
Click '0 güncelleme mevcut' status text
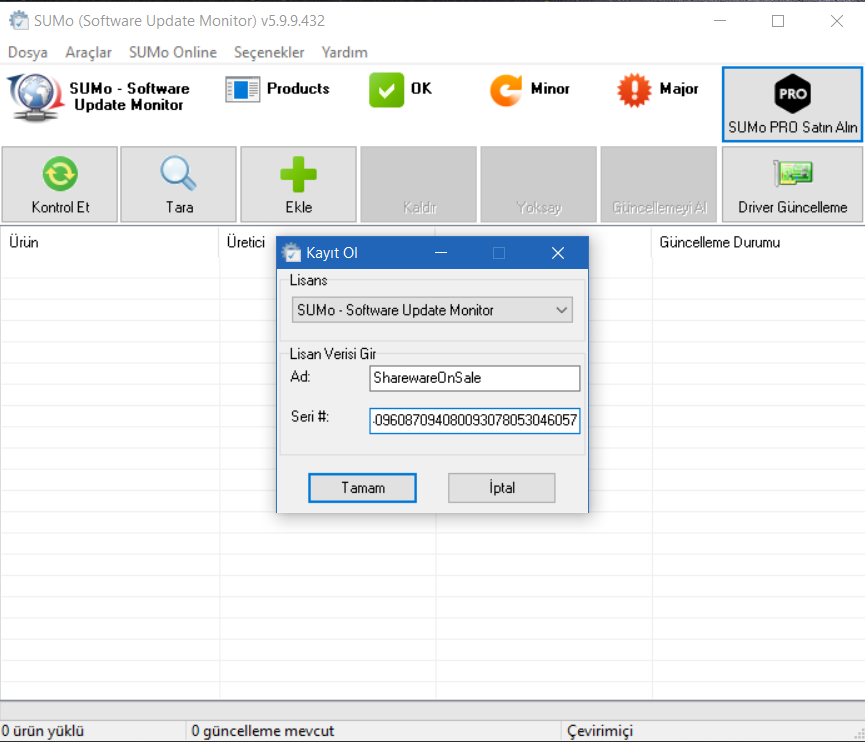(263, 731)
